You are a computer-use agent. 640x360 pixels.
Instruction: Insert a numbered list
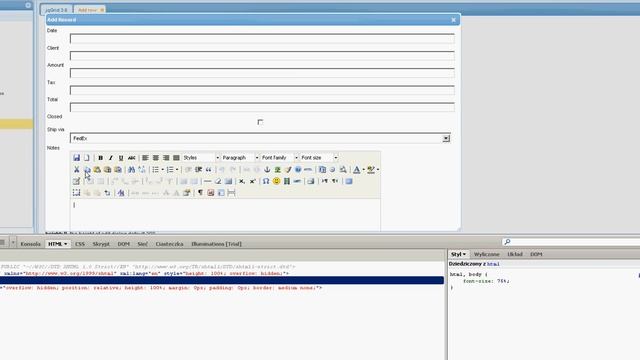[170, 169]
